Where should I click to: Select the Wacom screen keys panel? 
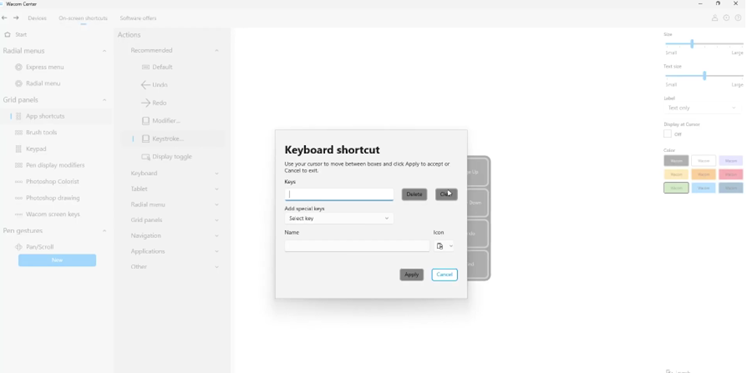53,214
